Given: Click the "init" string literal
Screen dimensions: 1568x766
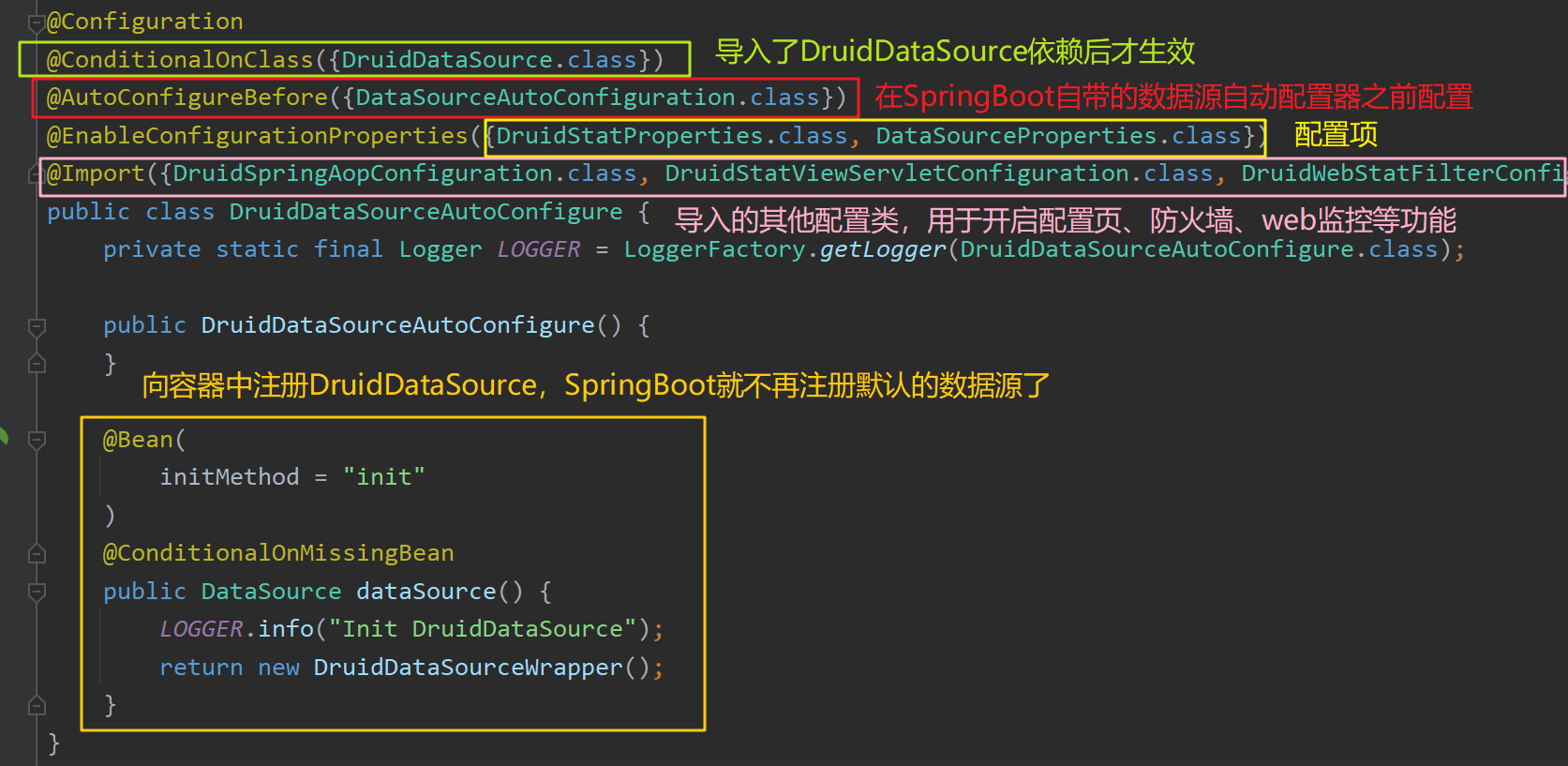Looking at the screenshot, I should (x=383, y=477).
